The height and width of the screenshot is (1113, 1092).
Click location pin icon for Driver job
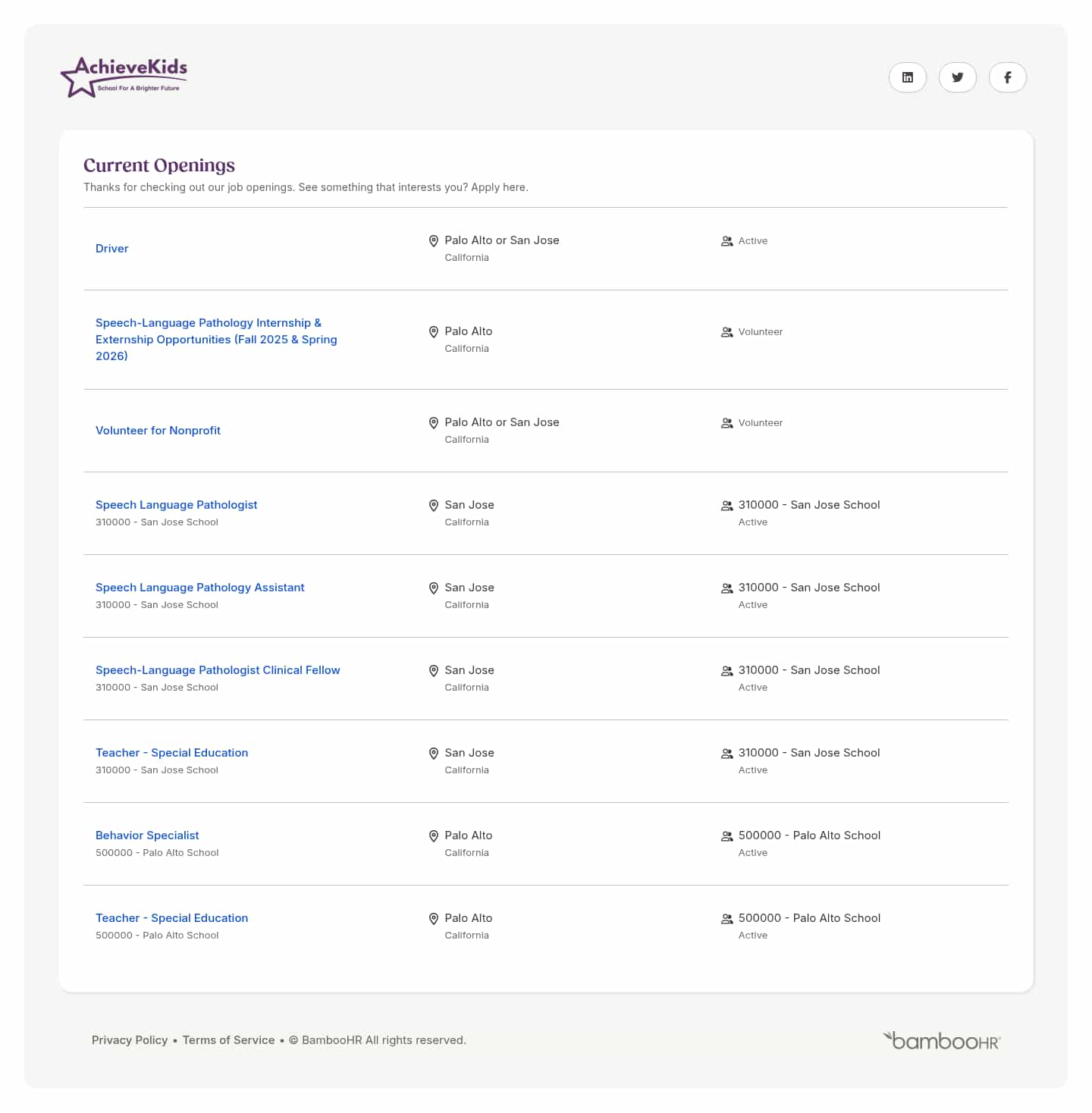434,241
